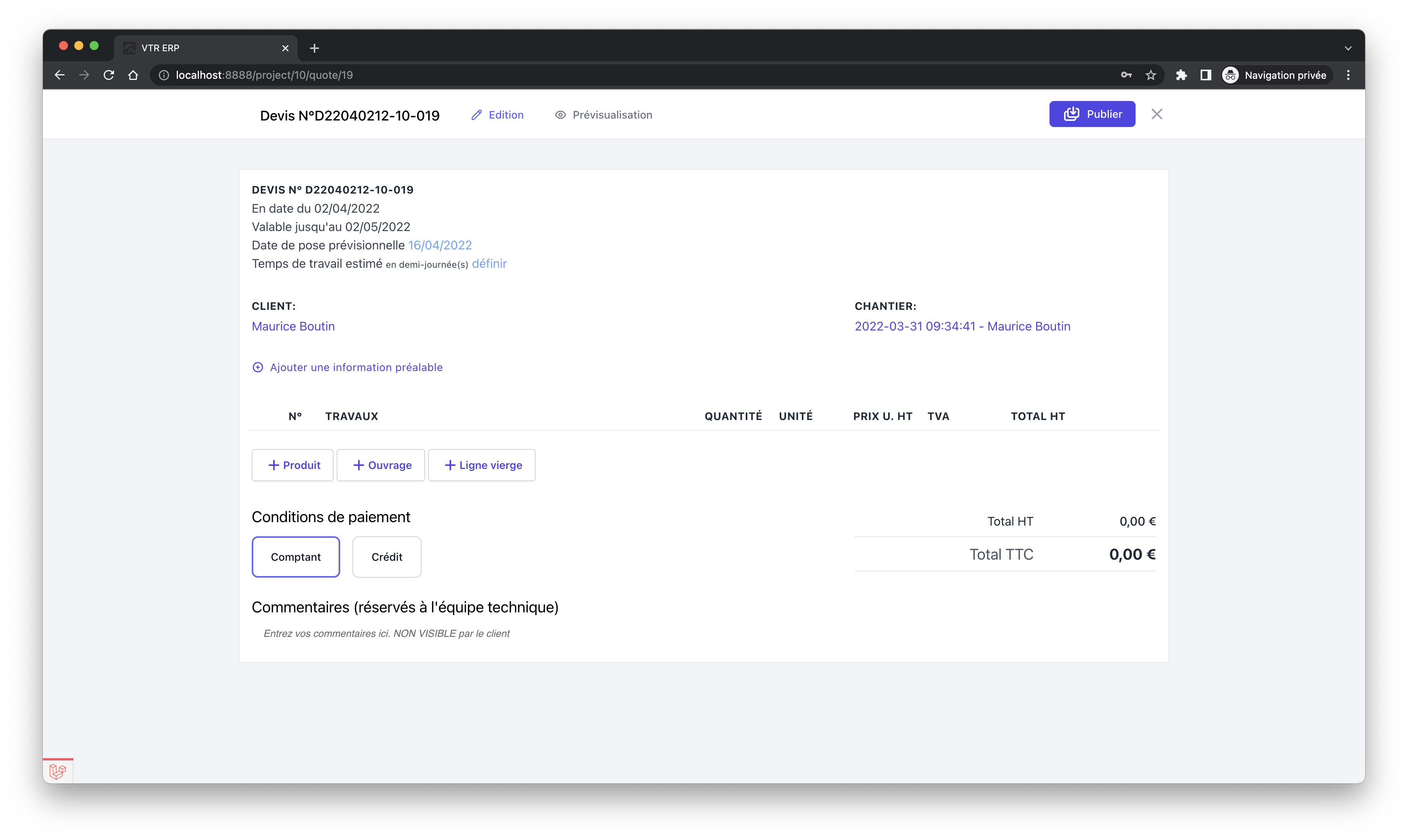1408x840 pixels.
Task: Toggle the browser side panel icon
Action: [1205, 75]
